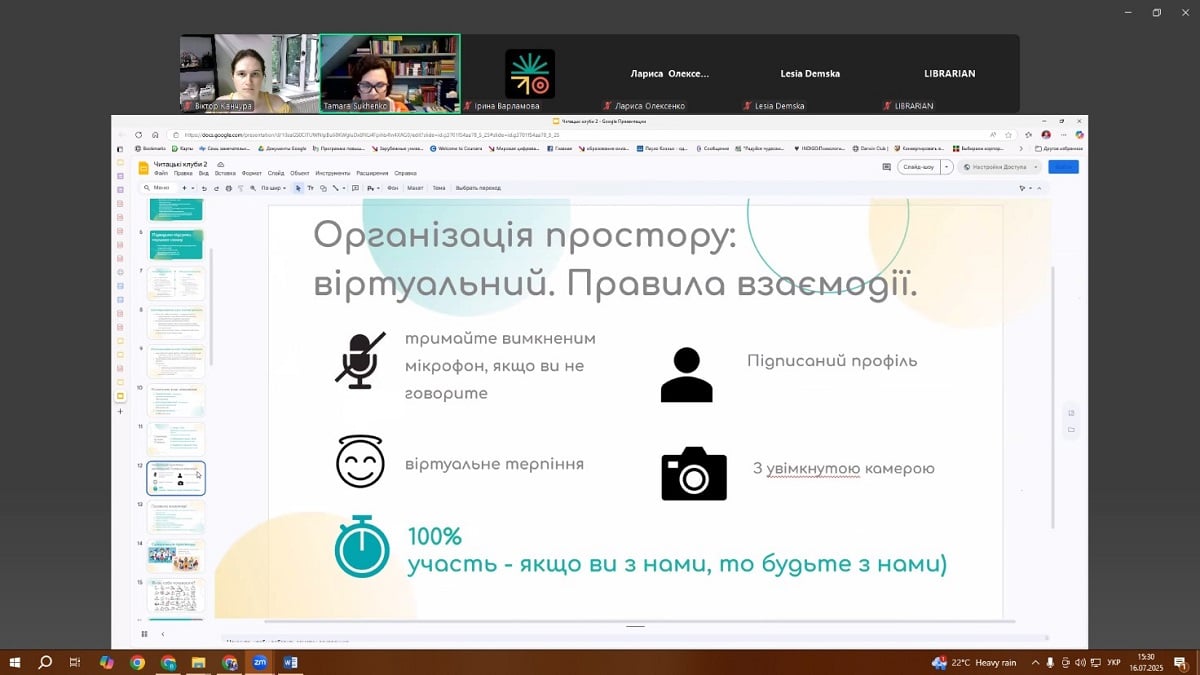Click the Windows Start button
The width and height of the screenshot is (1200, 675).
point(14,662)
